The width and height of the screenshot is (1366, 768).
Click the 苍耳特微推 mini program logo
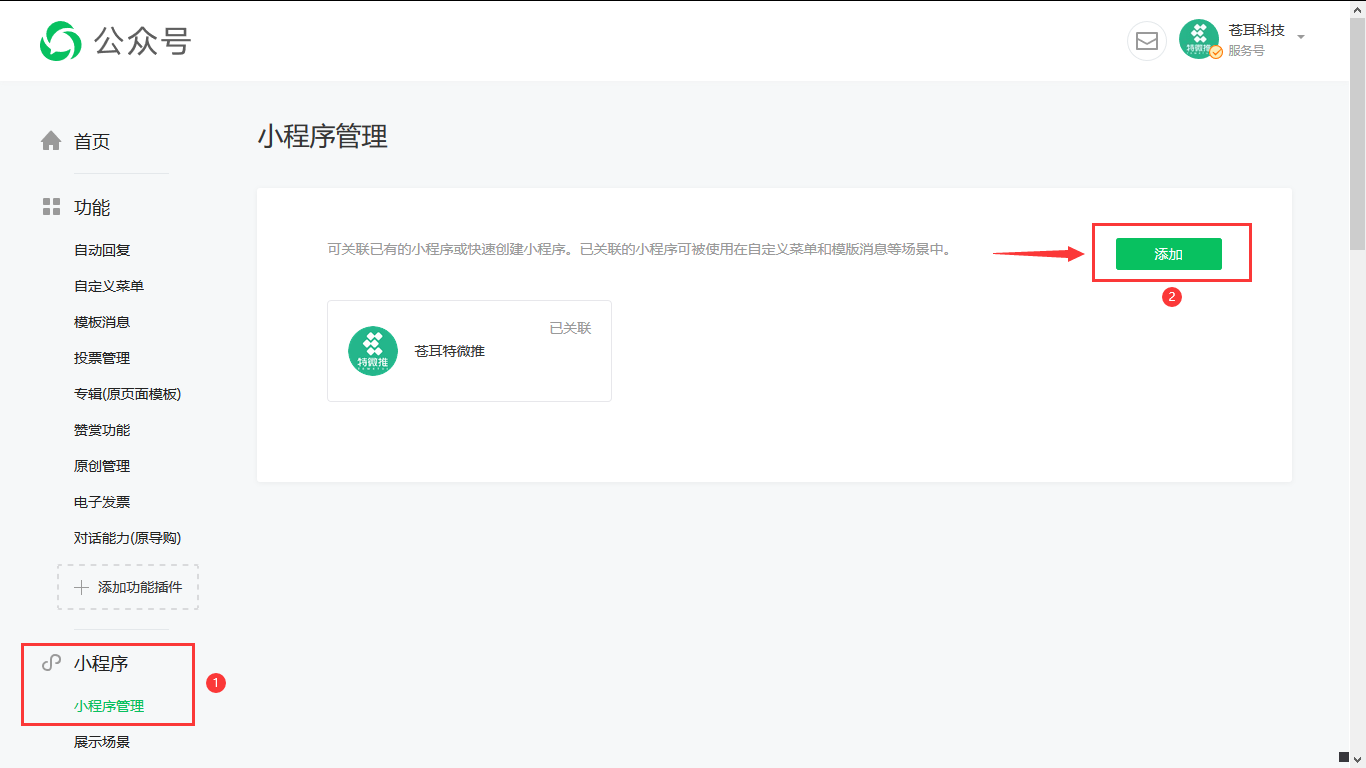tap(372, 351)
